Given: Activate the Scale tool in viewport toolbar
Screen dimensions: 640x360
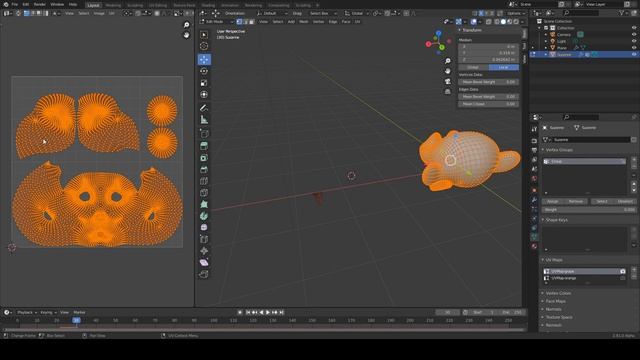Looking at the screenshot, I should 204,83.
